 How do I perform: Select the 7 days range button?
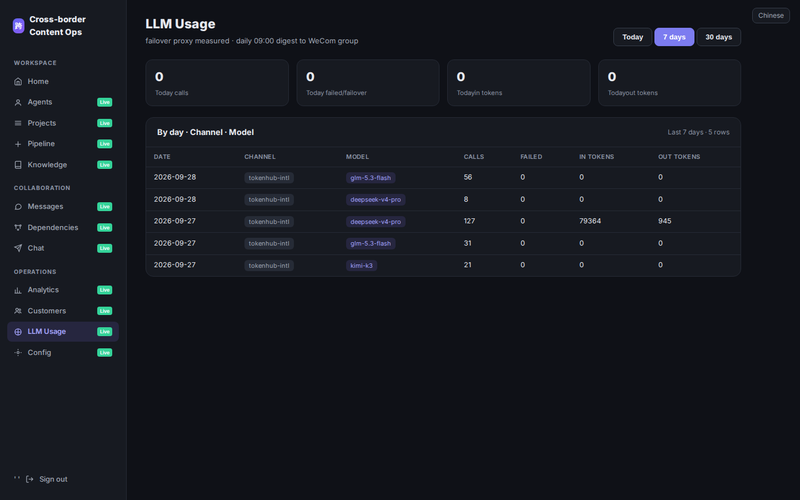(x=674, y=37)
